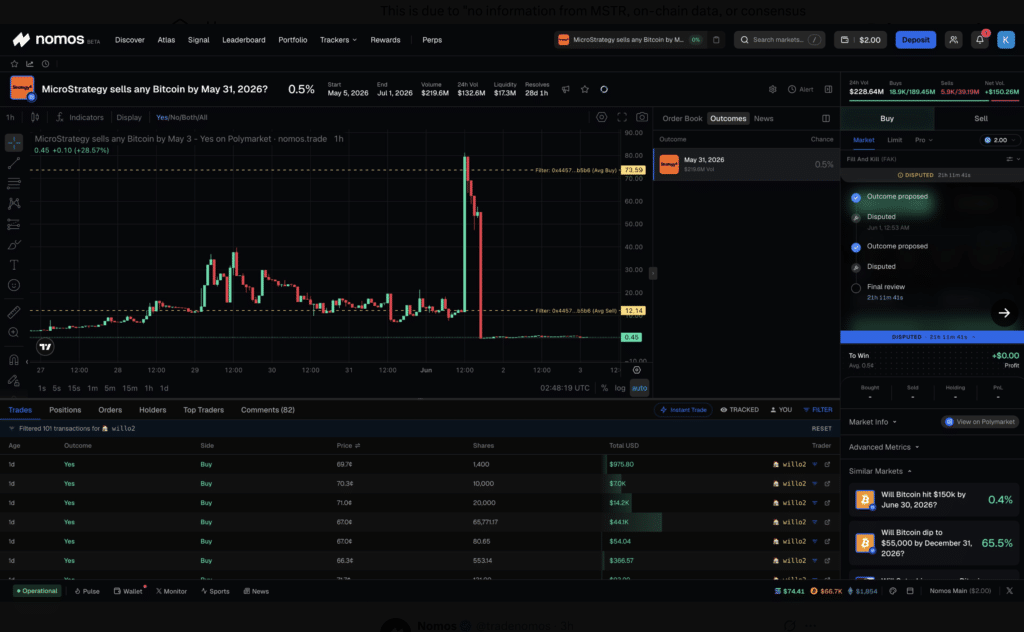Click the X social icon in footer

pyautogui.click(x=1010, y=591)
